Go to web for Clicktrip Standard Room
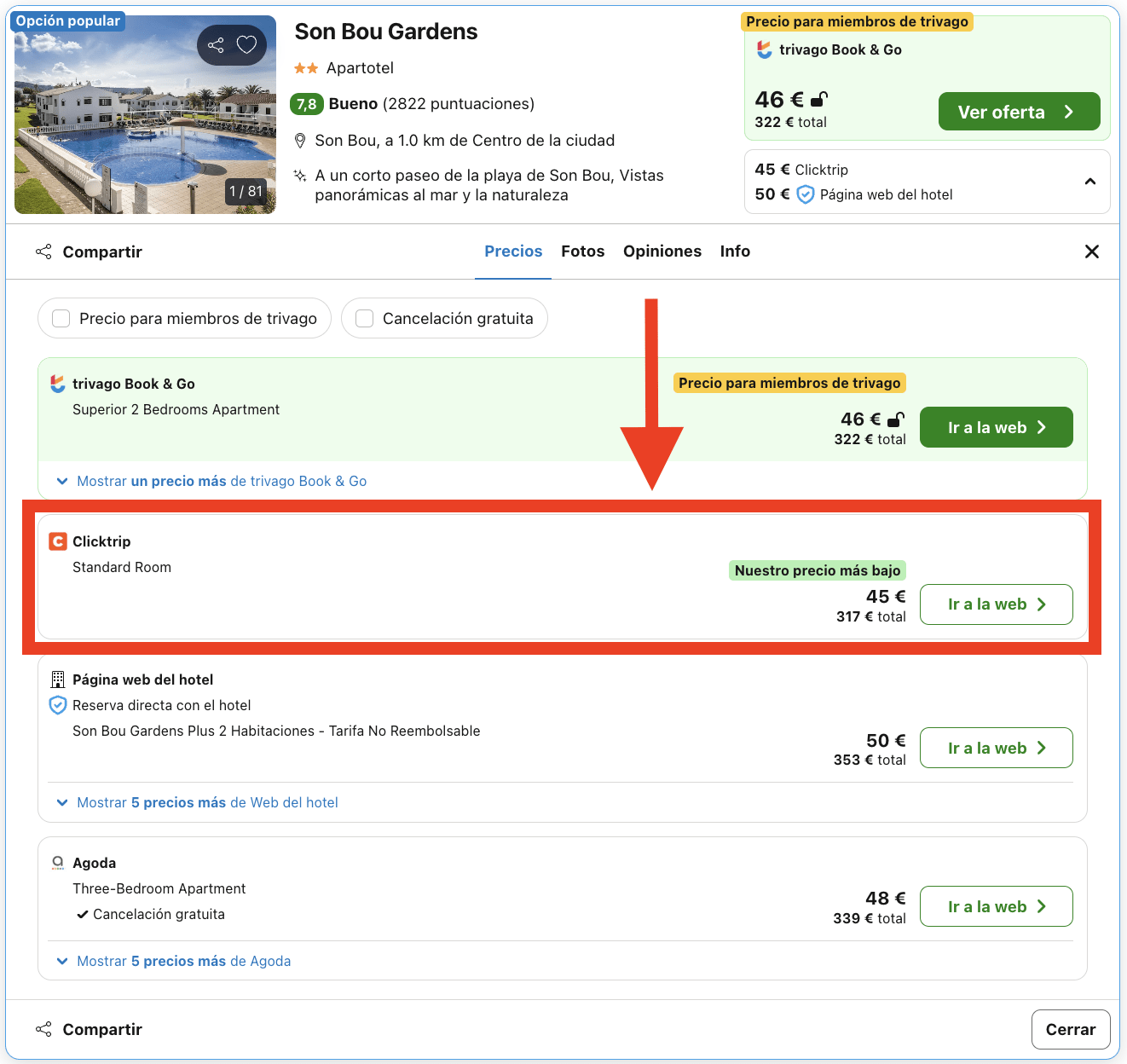The width and height of the screenshot is (1127, 1064). (996, 604)
